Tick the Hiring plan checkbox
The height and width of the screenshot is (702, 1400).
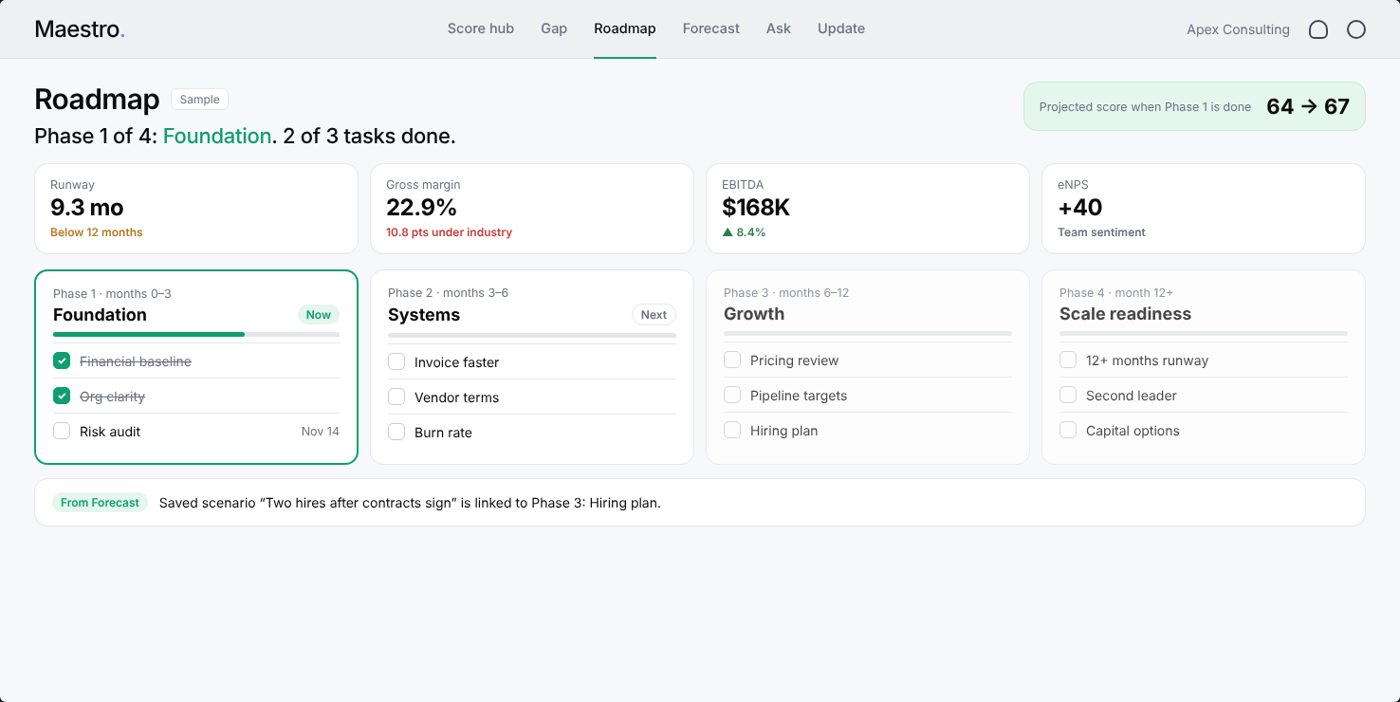(732, 430)
